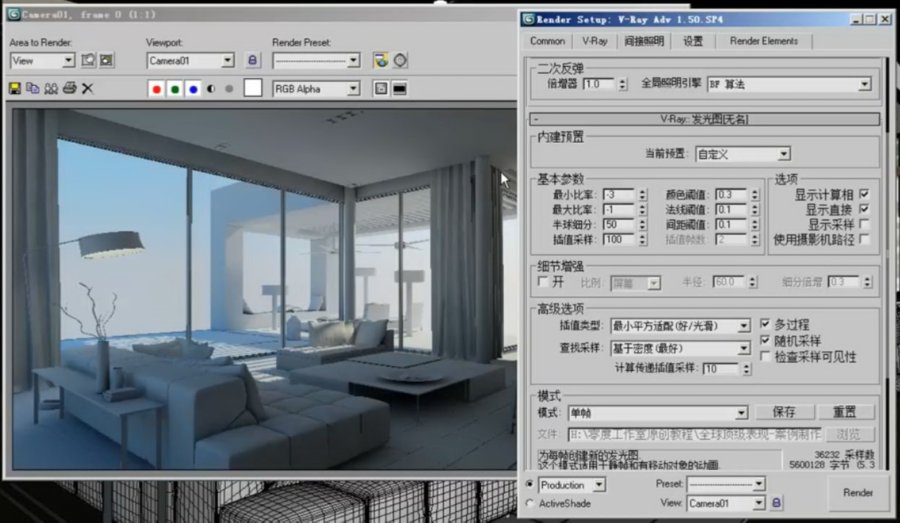The width and height of the screenshot is (900, 523).
Task: Uncheck the 显示计算相 checkbox
Action: tap(864, 194)
